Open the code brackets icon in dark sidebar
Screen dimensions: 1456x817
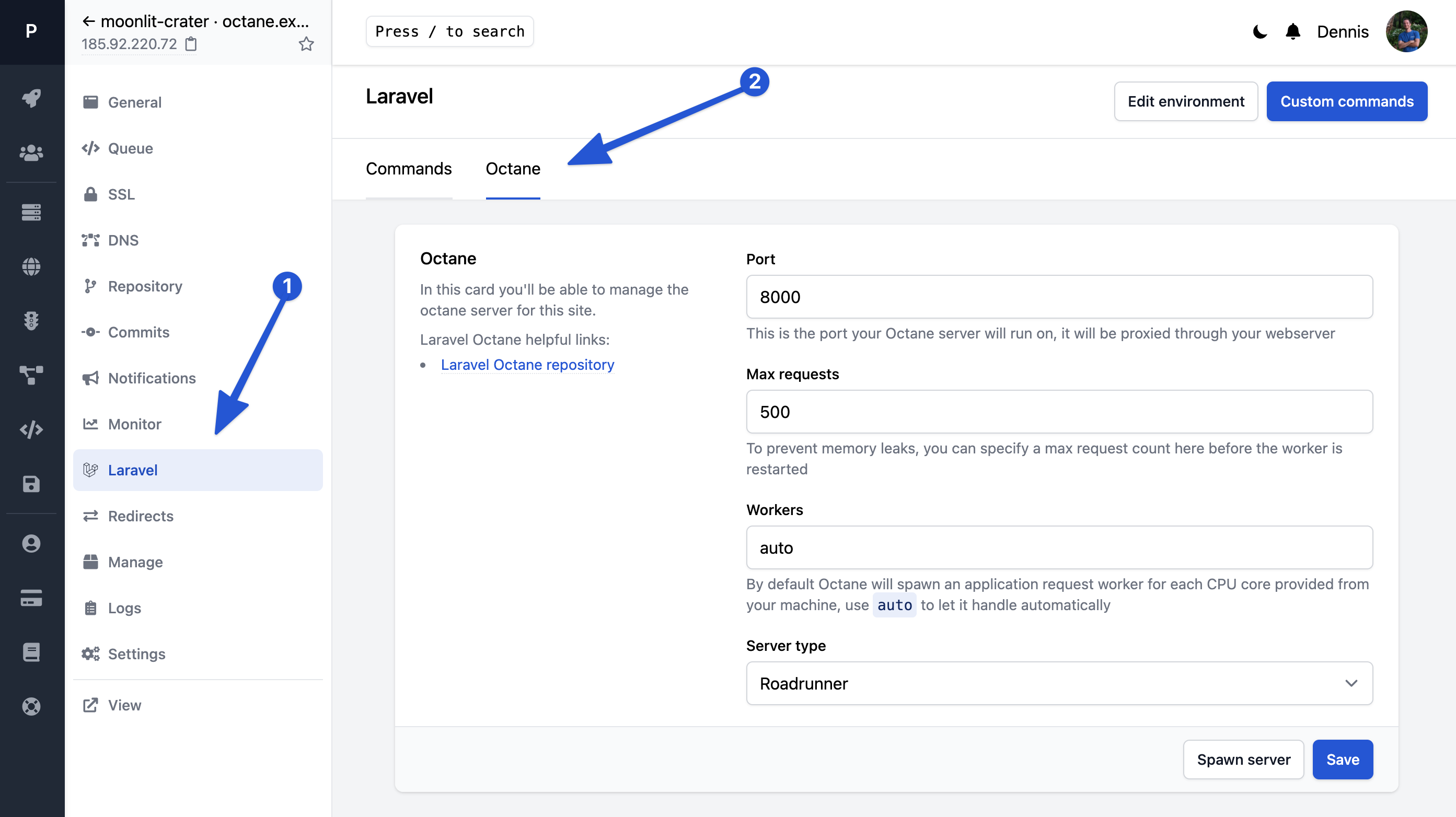tap(32, 429)
